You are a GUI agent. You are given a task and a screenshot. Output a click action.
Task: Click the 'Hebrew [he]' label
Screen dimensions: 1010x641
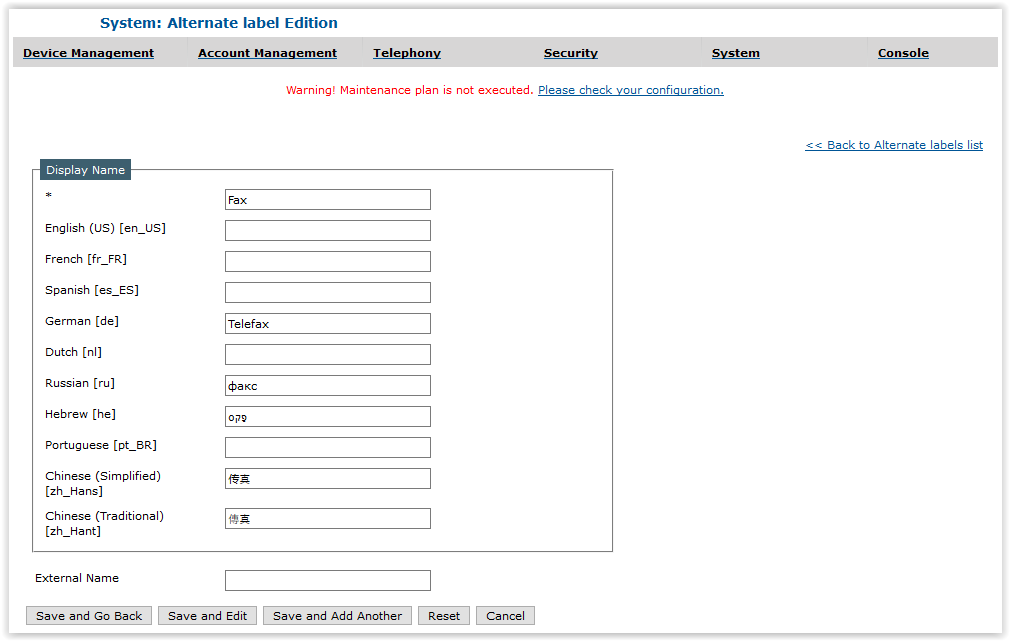point(81,414)
